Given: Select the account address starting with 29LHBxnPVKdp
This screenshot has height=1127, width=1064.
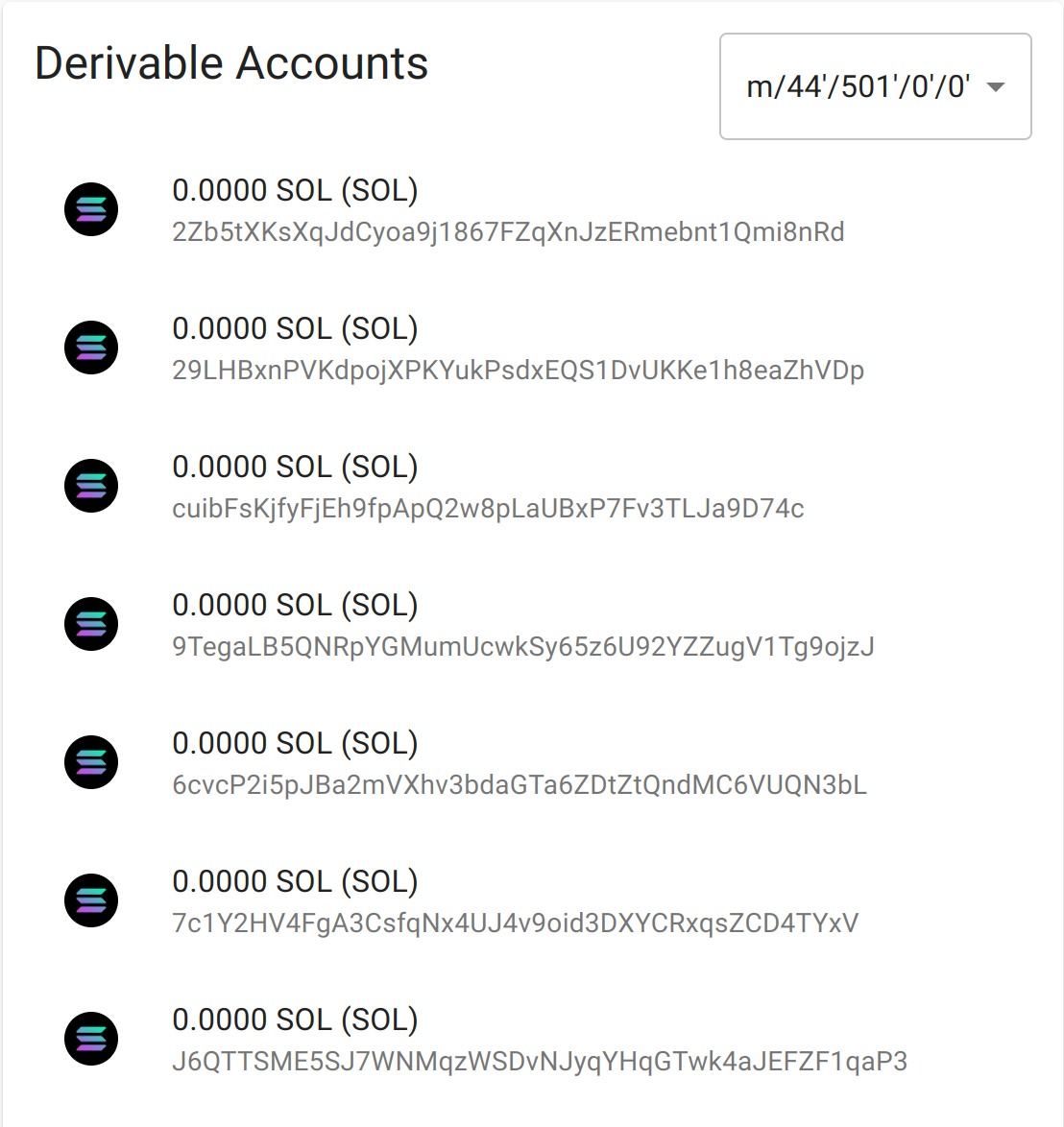Looking at the screenshot, I should 518,371.
